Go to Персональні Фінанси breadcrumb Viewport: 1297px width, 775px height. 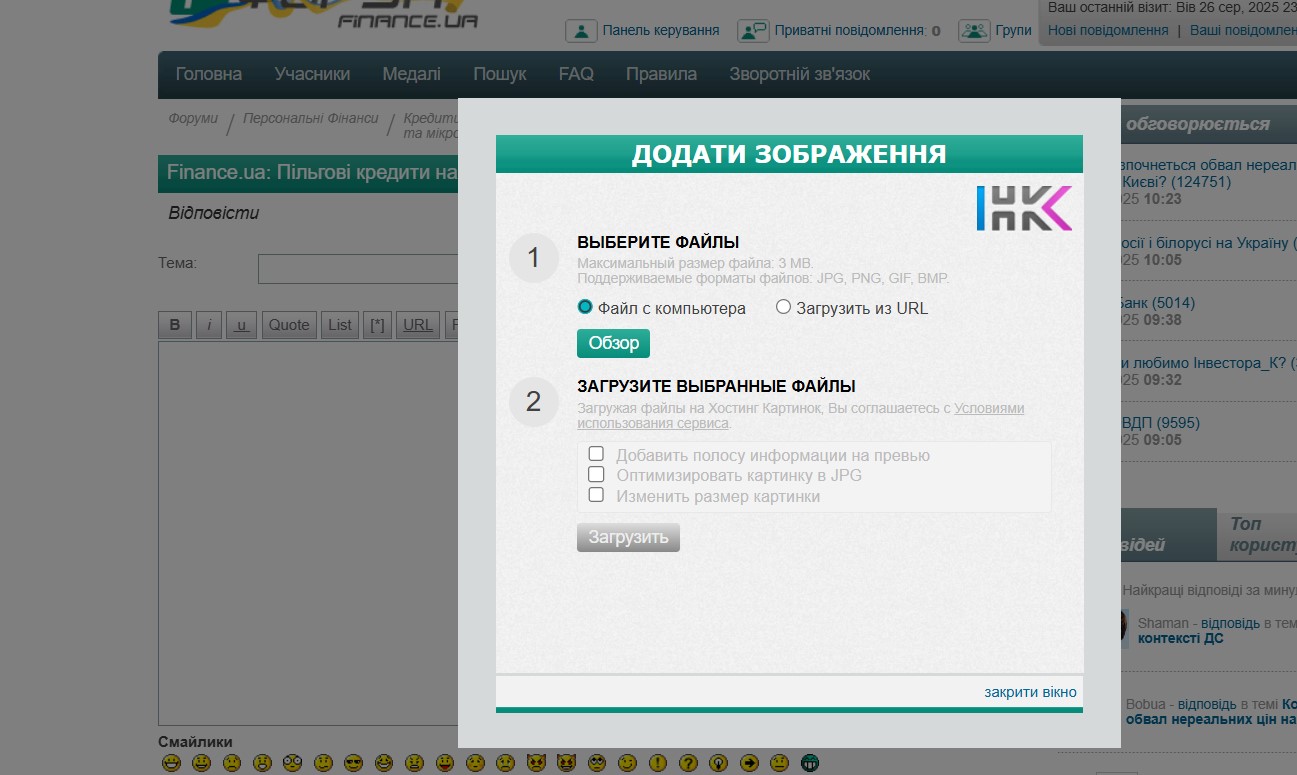[311, 118]
